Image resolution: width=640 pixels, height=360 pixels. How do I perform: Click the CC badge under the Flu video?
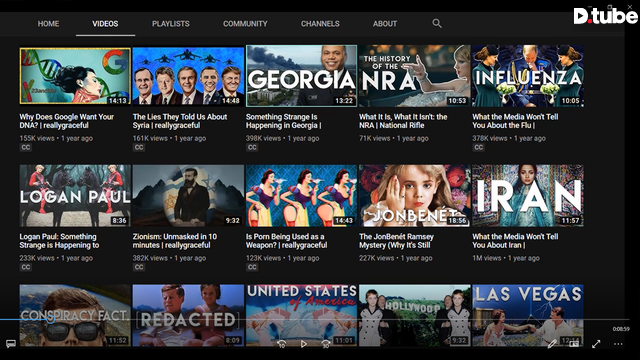pyautogui.click(x=478, y=147)
